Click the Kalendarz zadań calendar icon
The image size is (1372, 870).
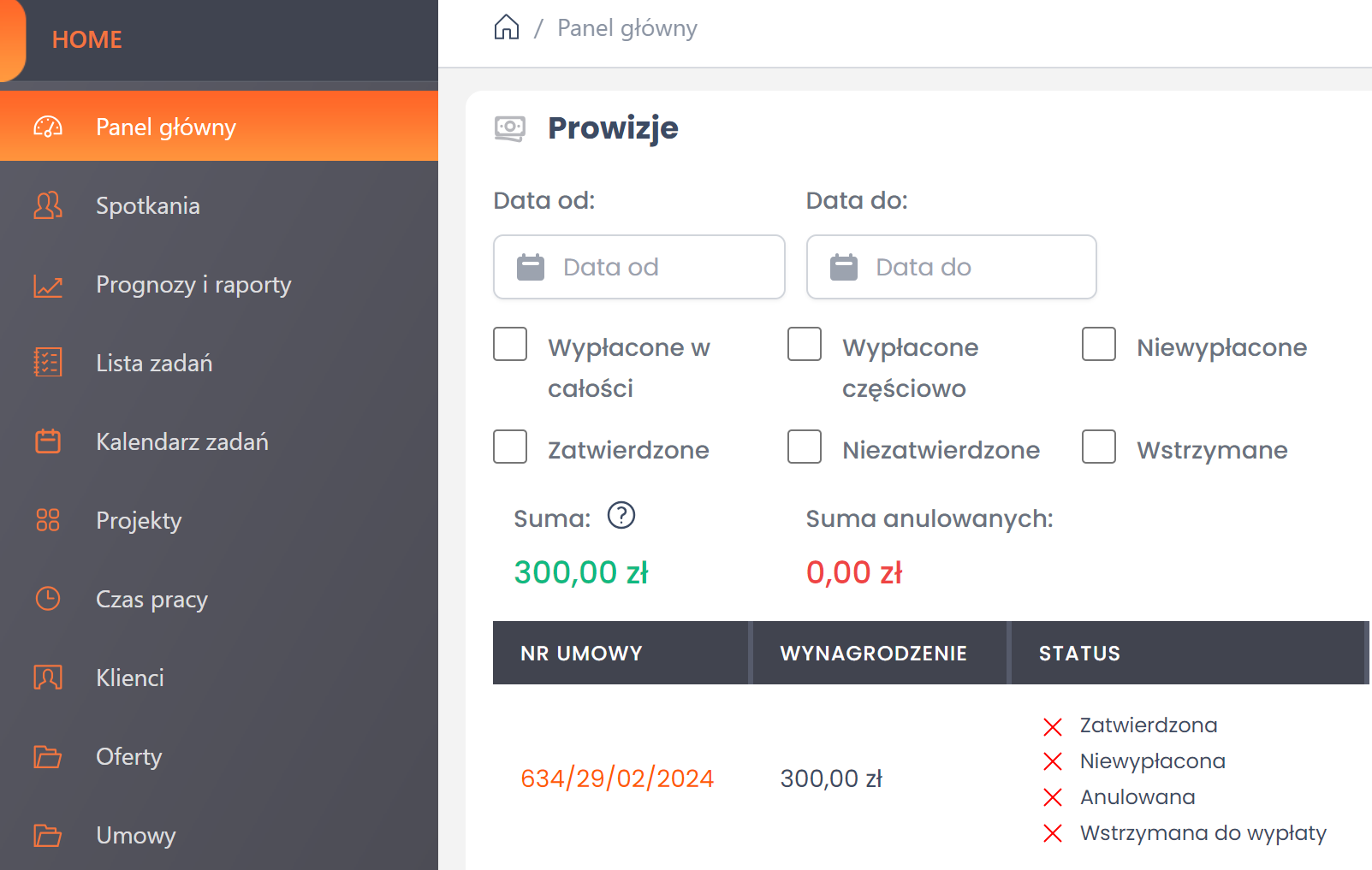pyautogui.click(x=48, y=441)
